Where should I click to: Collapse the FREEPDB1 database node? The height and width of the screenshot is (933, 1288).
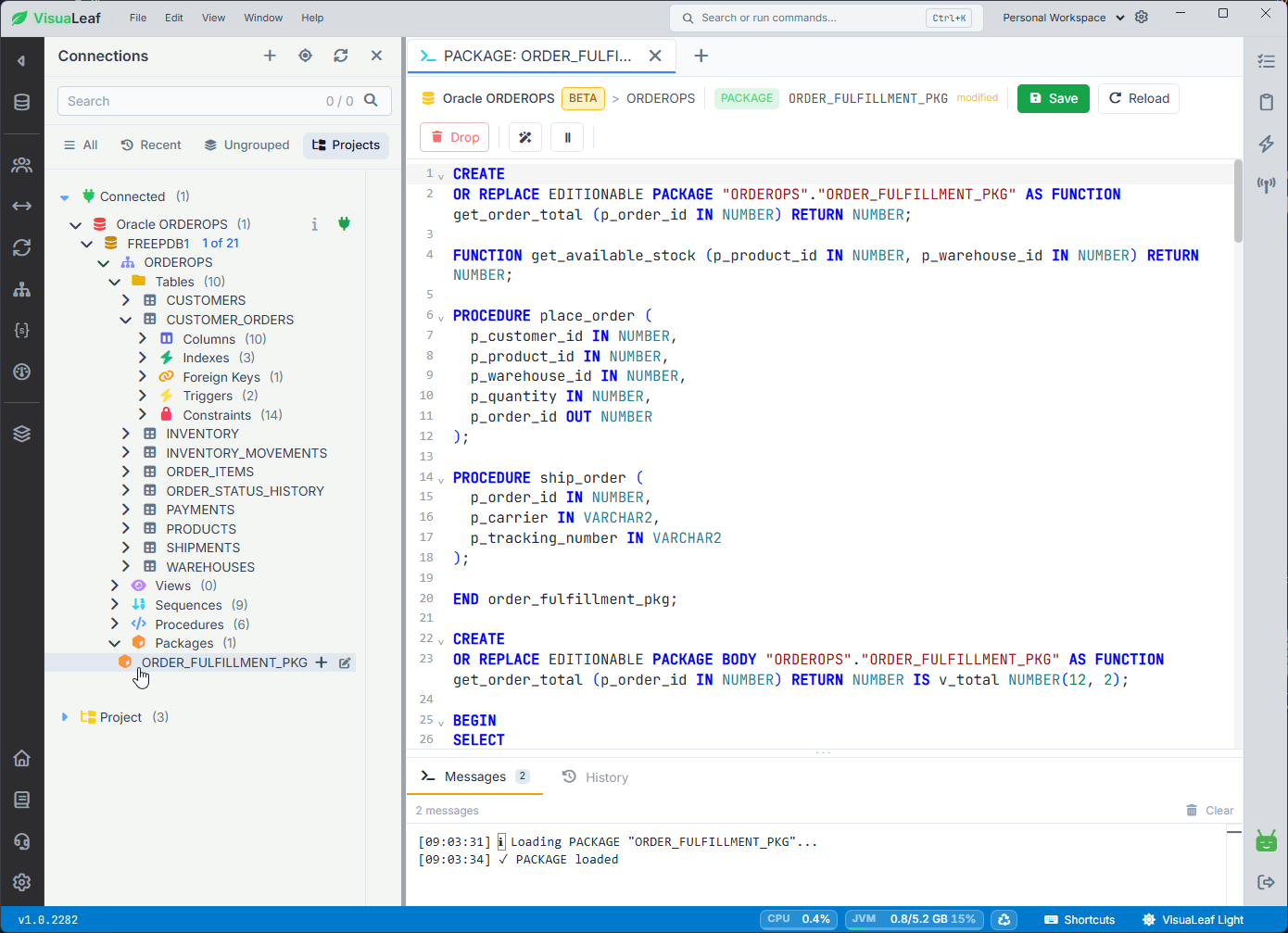[87, 244]
